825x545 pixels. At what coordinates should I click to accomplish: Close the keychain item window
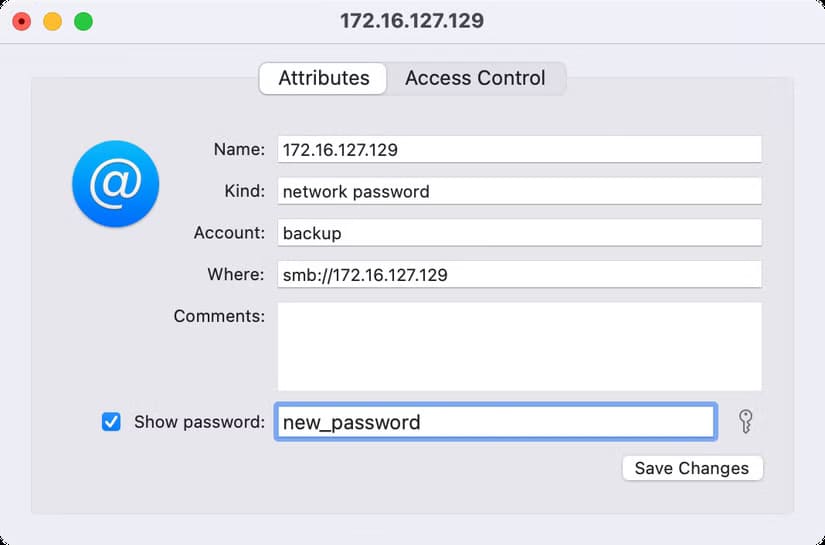pyautogui.click(x=21, y=21)
